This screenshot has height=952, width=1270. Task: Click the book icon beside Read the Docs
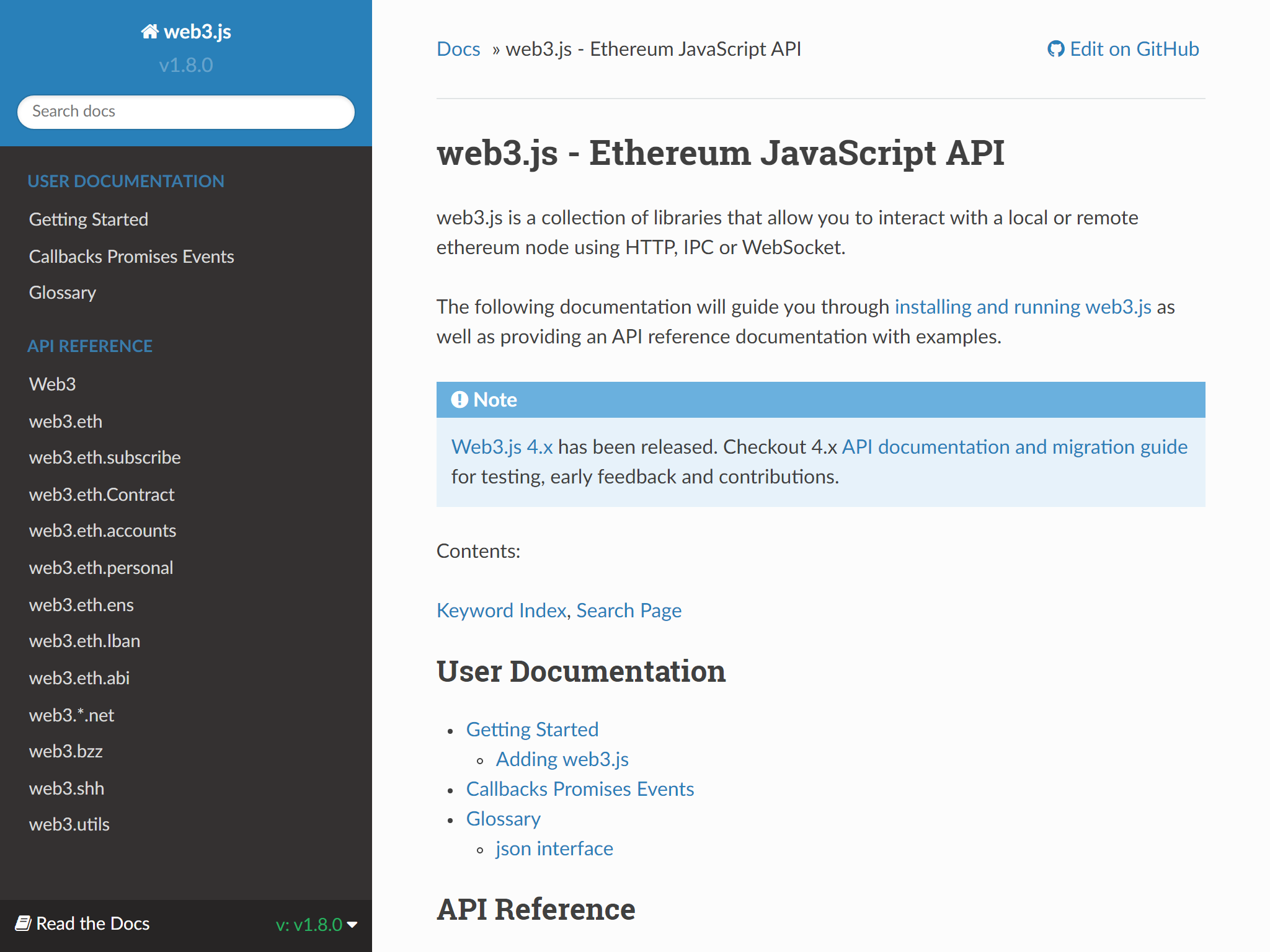(x=24, y=923)
